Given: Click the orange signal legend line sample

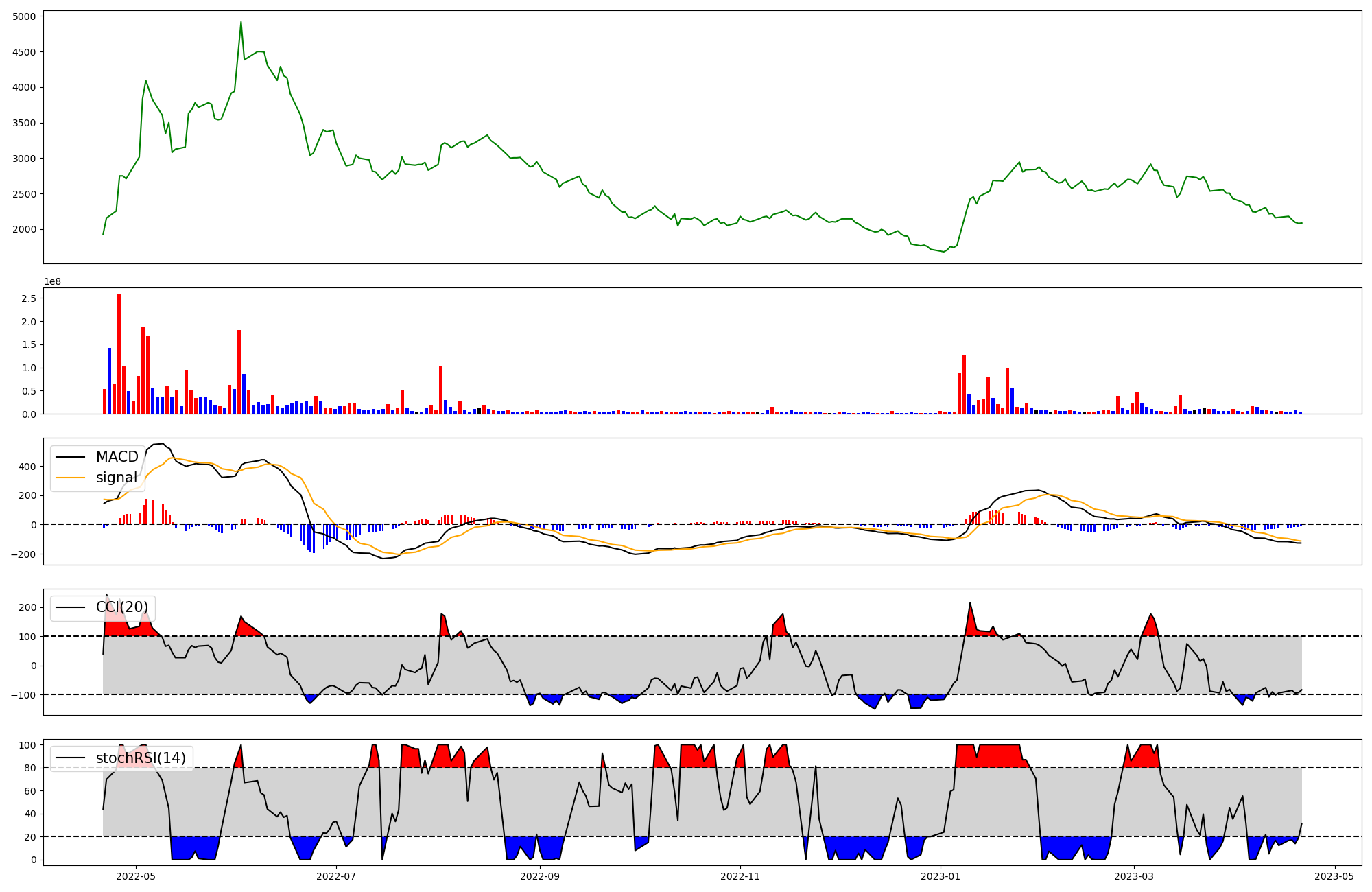Looking at the screenshot, I should pyautogui.click(x=70, y=478).
